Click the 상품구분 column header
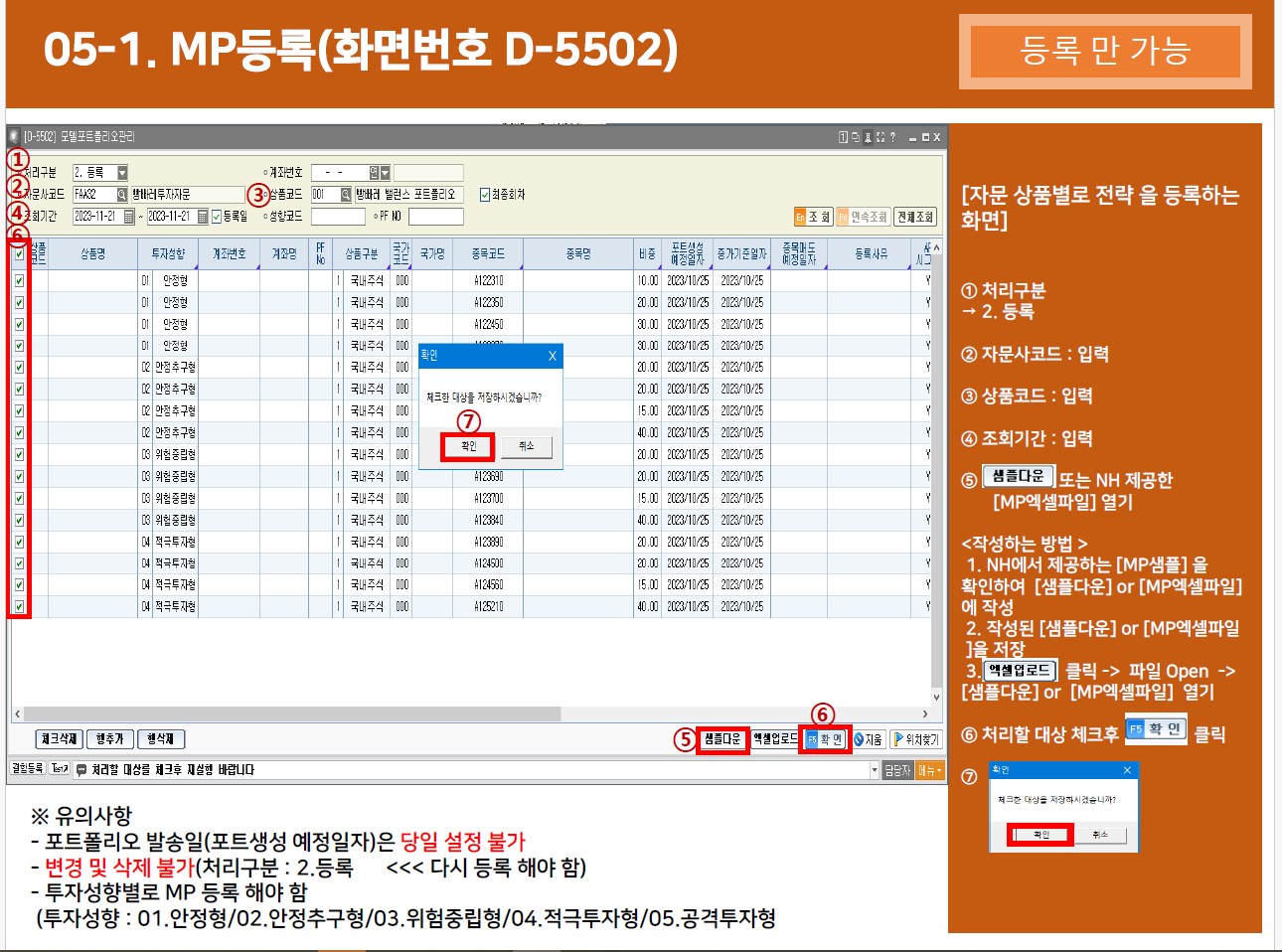 362,254
